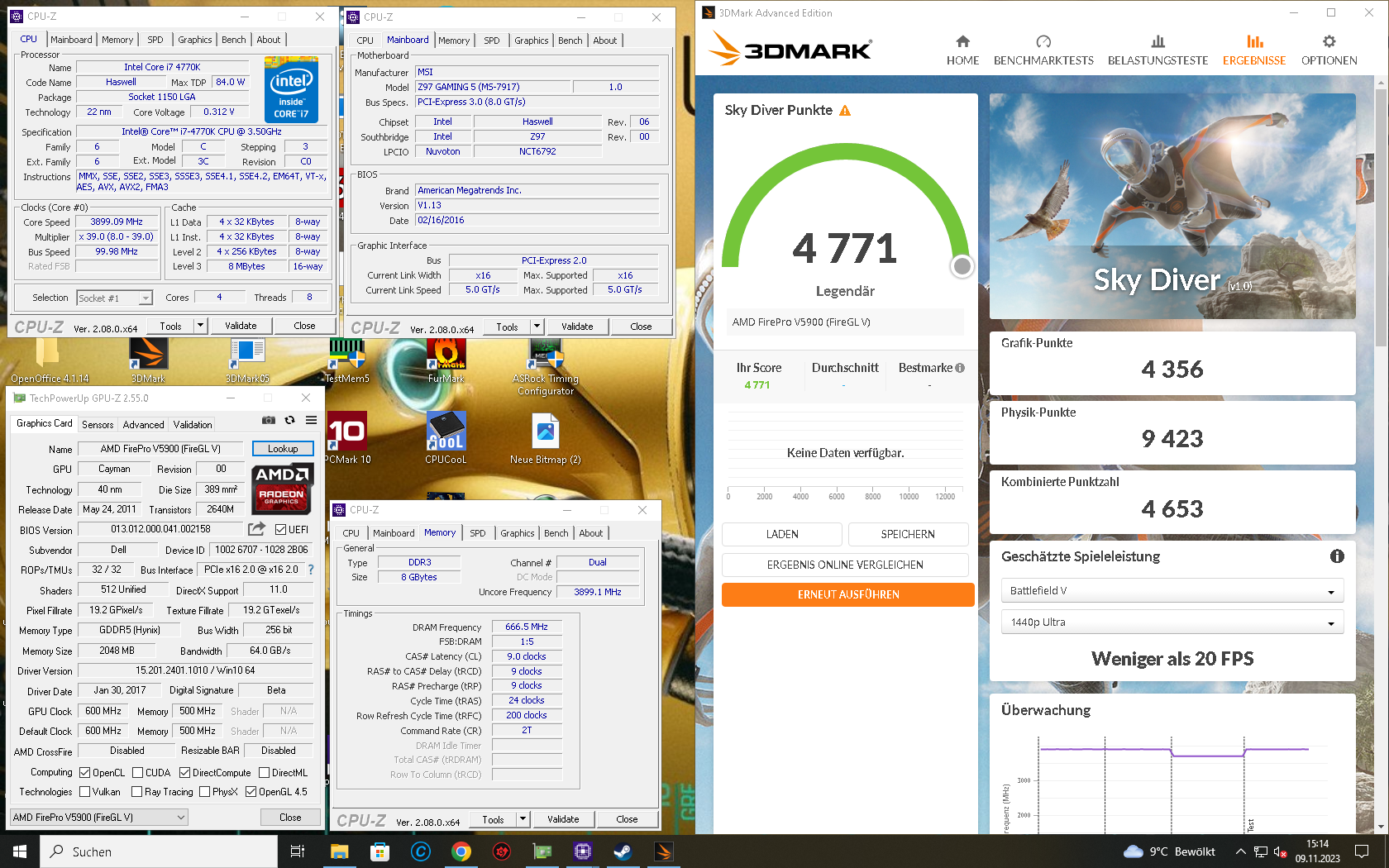Open the 3DMark05 desktop shortcut

247,360
